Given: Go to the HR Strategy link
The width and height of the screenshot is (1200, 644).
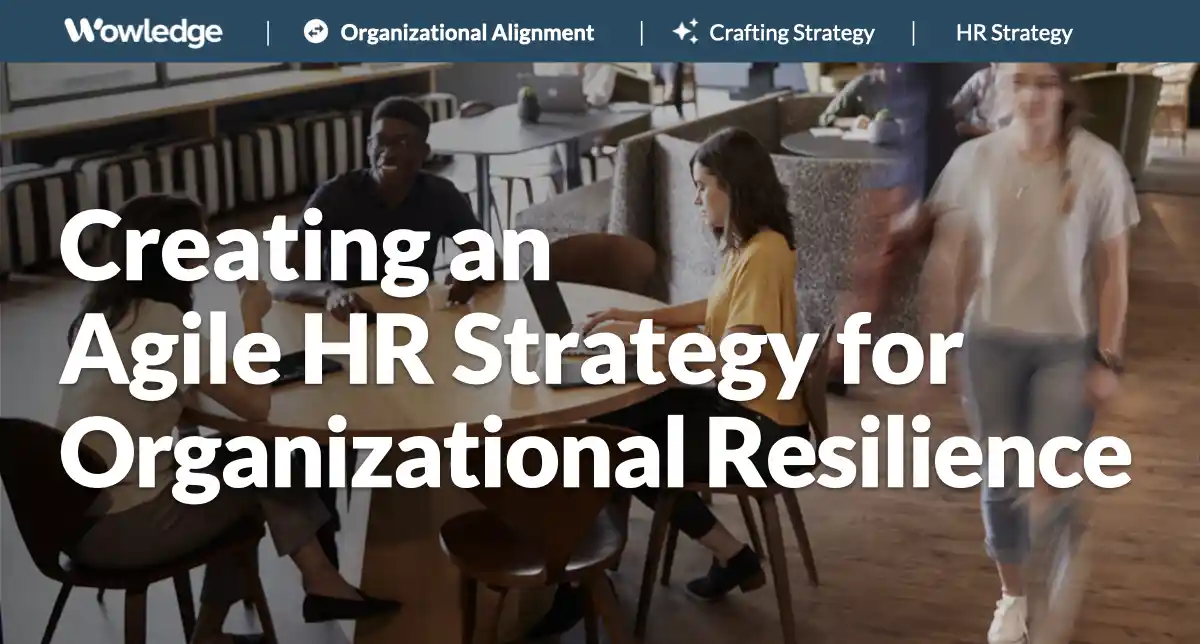Looking at the screenshot, I should pos(1014,33).
